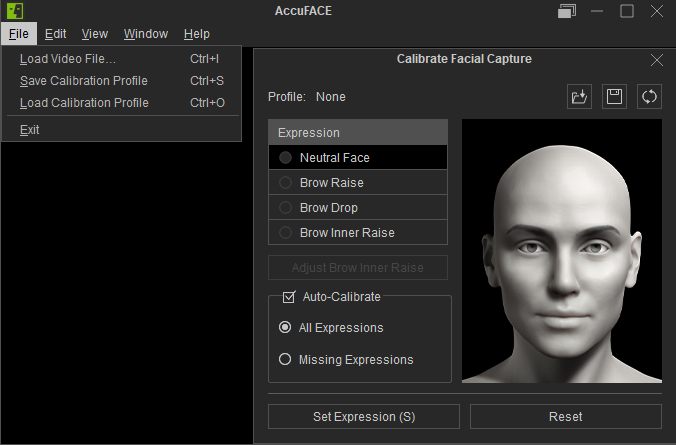This screenshot has width=676, height=445.
Task: Click the AccuFACE title bar text
Action: click(x=304, y=11)
